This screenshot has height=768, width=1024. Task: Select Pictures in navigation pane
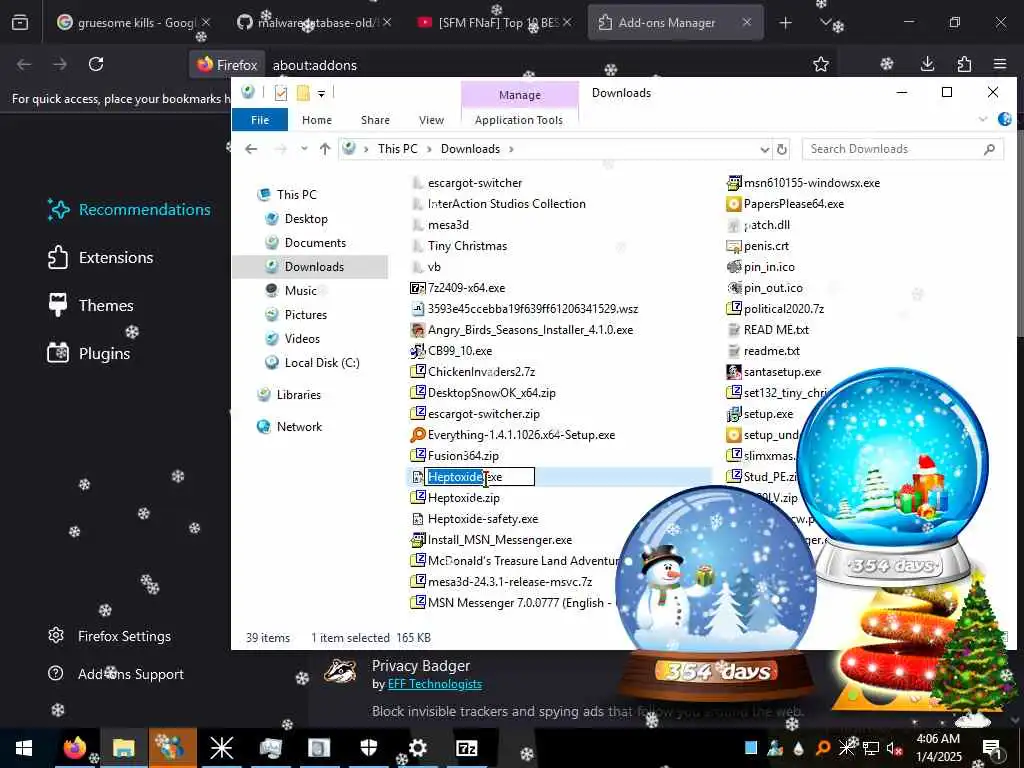click(306, 315)
